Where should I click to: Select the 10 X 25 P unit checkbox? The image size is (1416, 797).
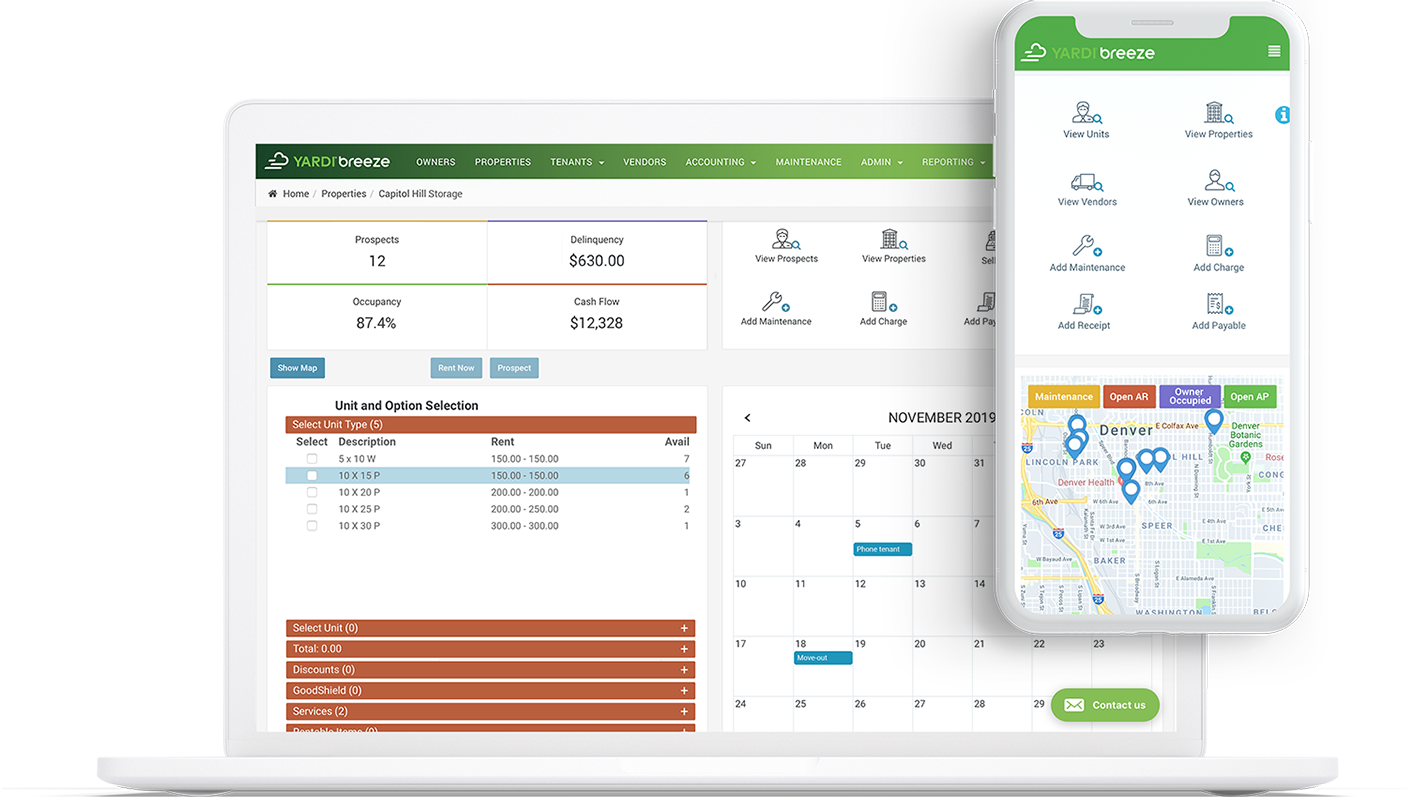point(312,509)
